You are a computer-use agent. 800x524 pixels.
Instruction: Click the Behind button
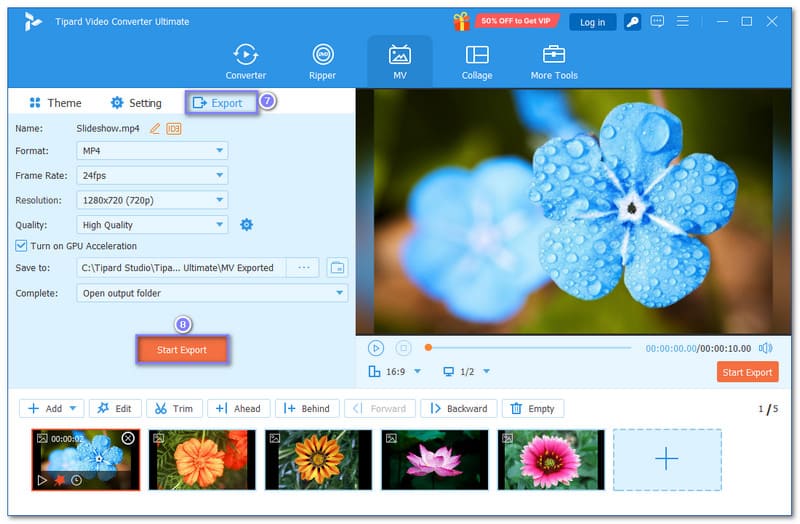[307, 409]
